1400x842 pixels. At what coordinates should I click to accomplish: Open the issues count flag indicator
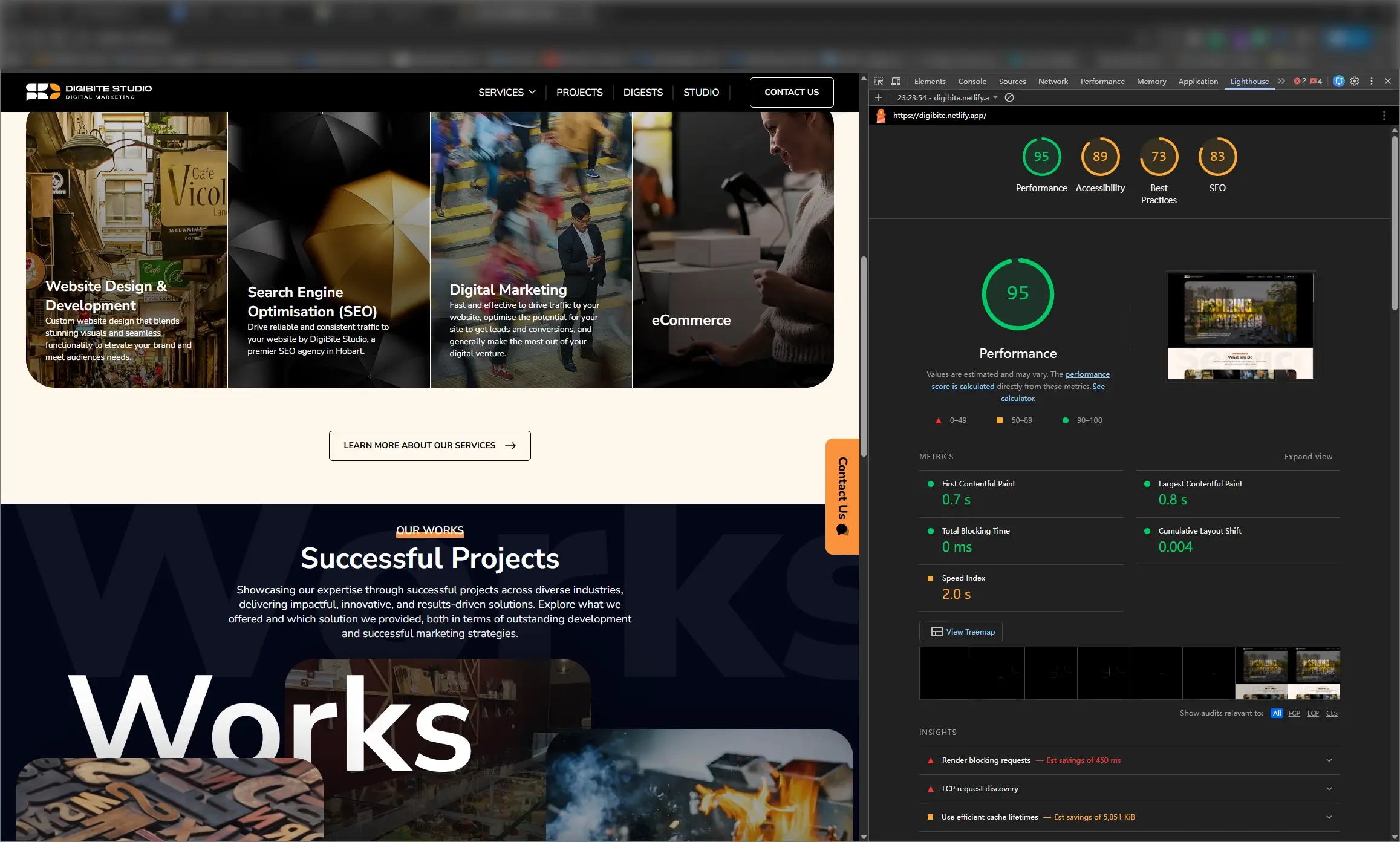[1316, 81]
